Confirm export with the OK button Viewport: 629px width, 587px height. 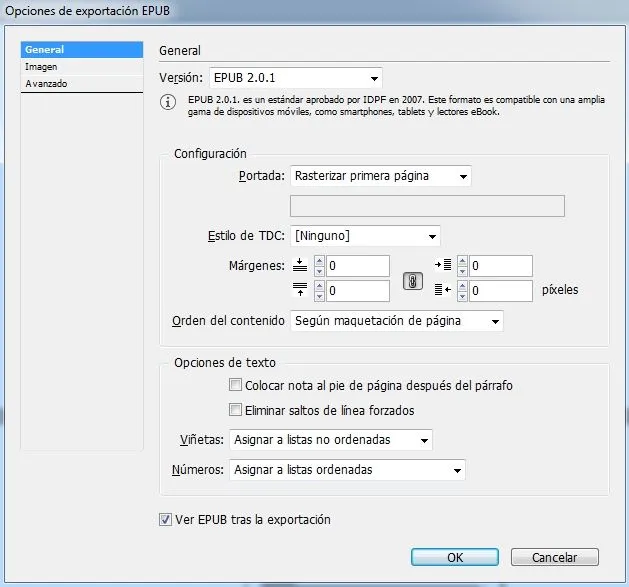455,557
